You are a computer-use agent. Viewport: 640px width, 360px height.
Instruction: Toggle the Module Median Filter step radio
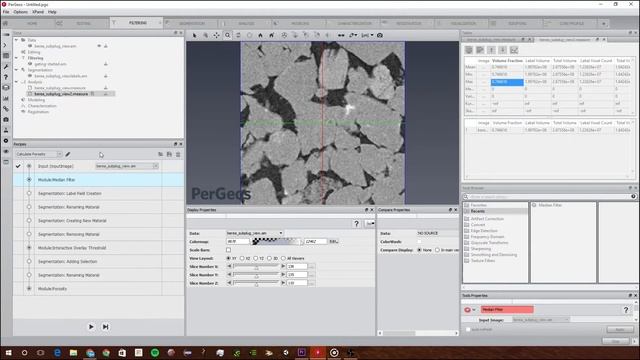pyautogui.click(x=29, y=180)
